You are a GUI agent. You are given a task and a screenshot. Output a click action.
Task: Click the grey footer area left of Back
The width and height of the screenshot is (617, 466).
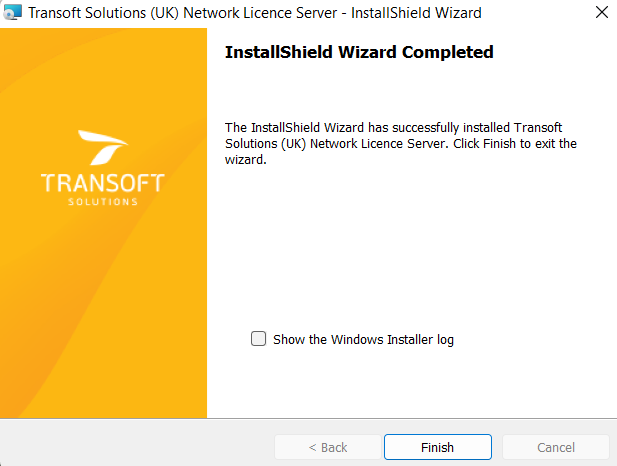(x=136, y=443)
